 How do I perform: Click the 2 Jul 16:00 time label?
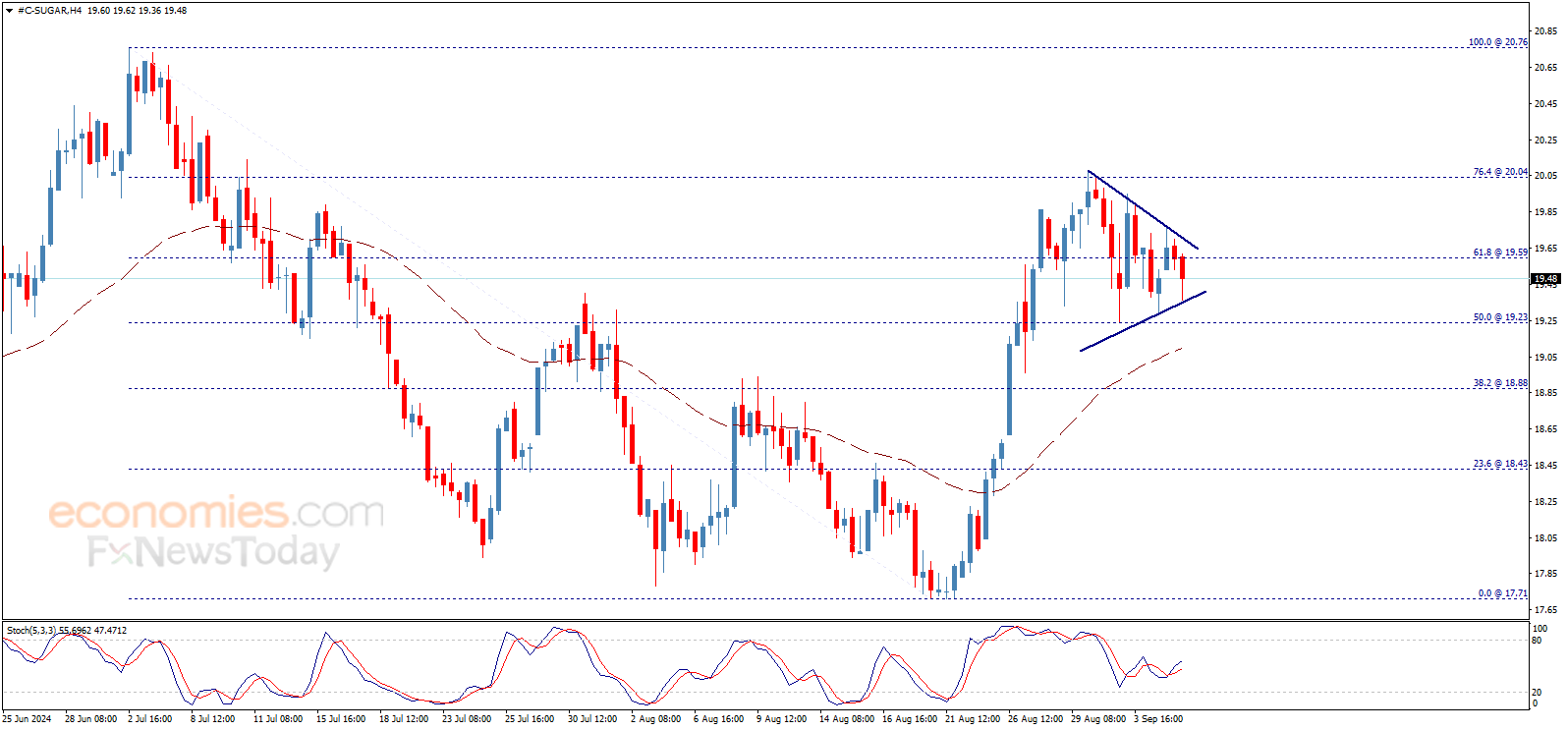pos(150,719)
